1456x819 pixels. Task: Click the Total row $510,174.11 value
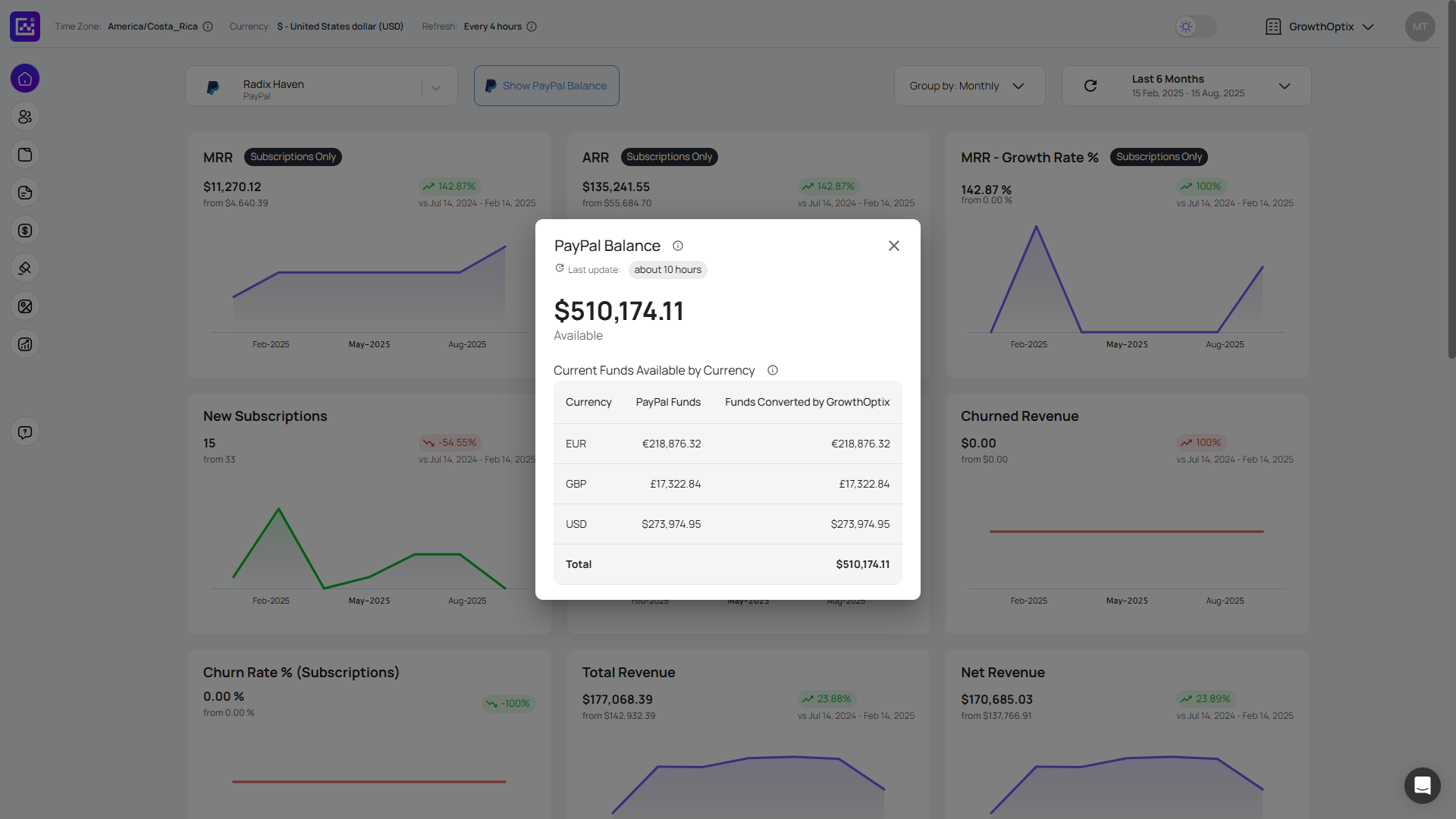[x=863, y=564]
